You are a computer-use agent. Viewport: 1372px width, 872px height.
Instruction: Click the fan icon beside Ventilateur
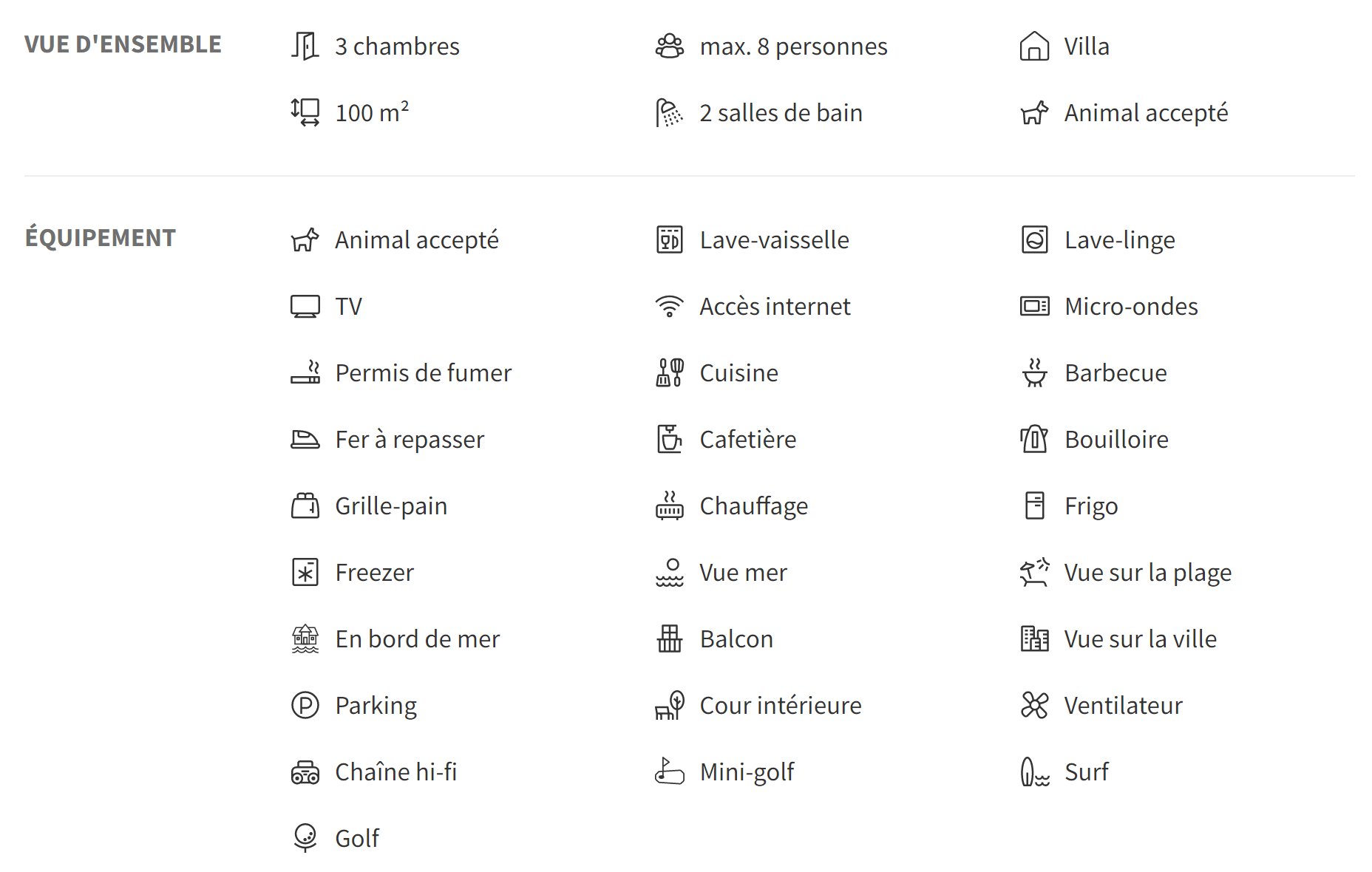[x=1034, y=705]
